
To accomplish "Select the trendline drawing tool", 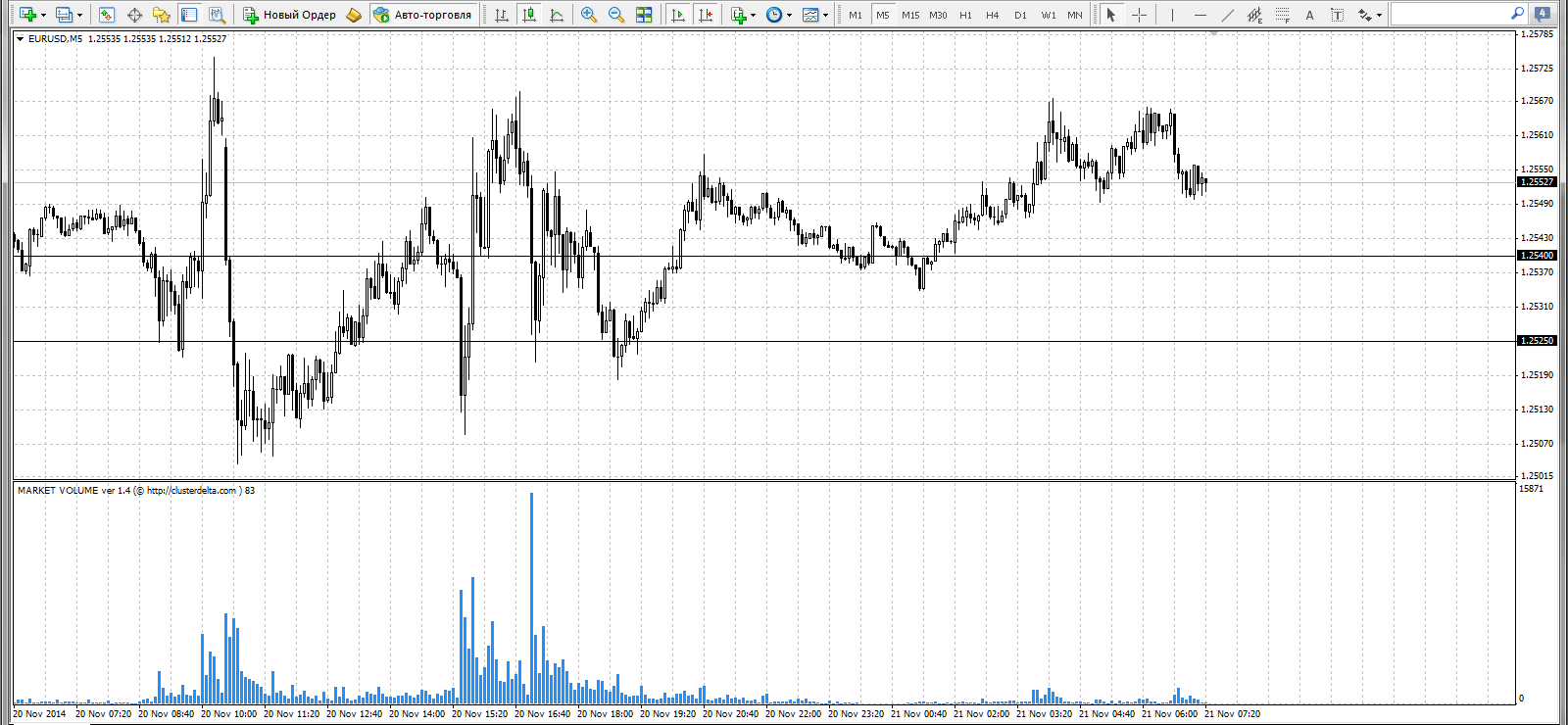I will [x=1227, y=15].
